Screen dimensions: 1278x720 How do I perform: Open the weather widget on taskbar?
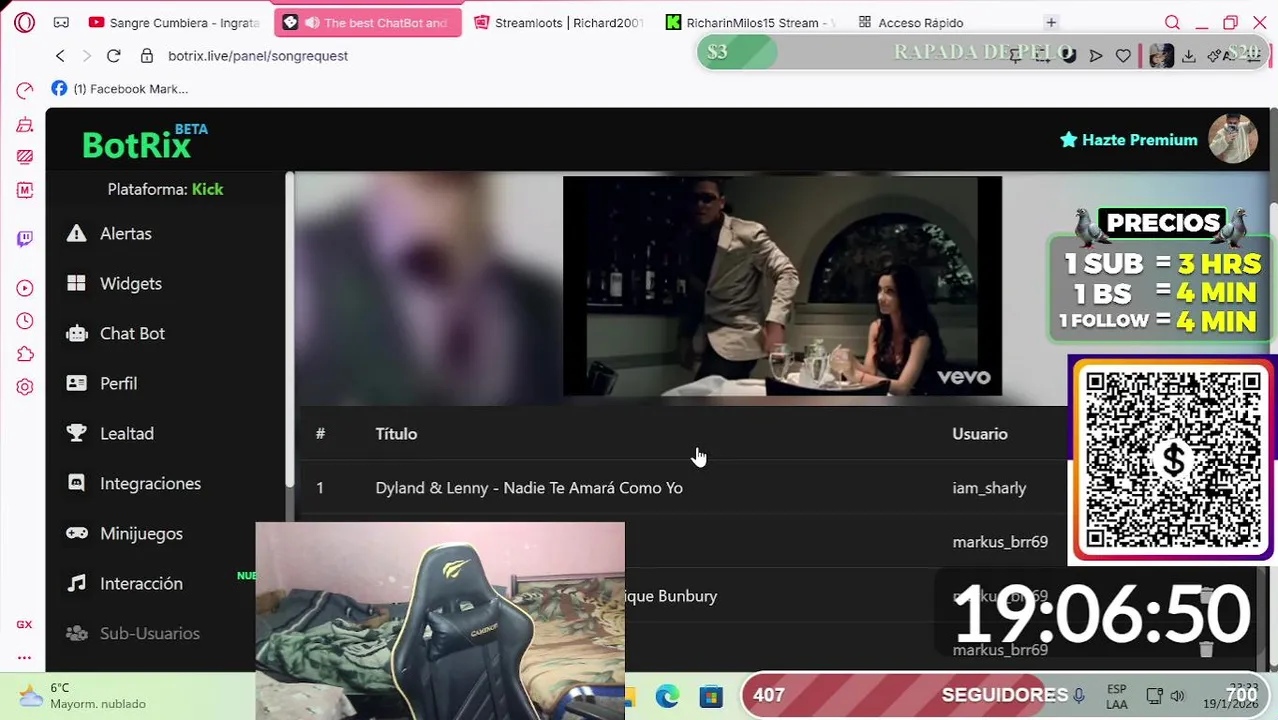84,696
